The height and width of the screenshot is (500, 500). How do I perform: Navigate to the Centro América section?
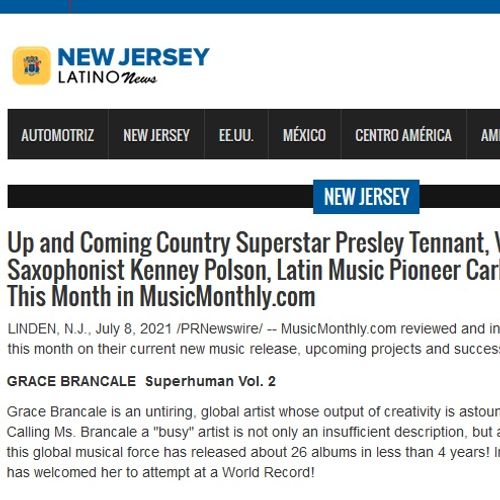point(403,135)
